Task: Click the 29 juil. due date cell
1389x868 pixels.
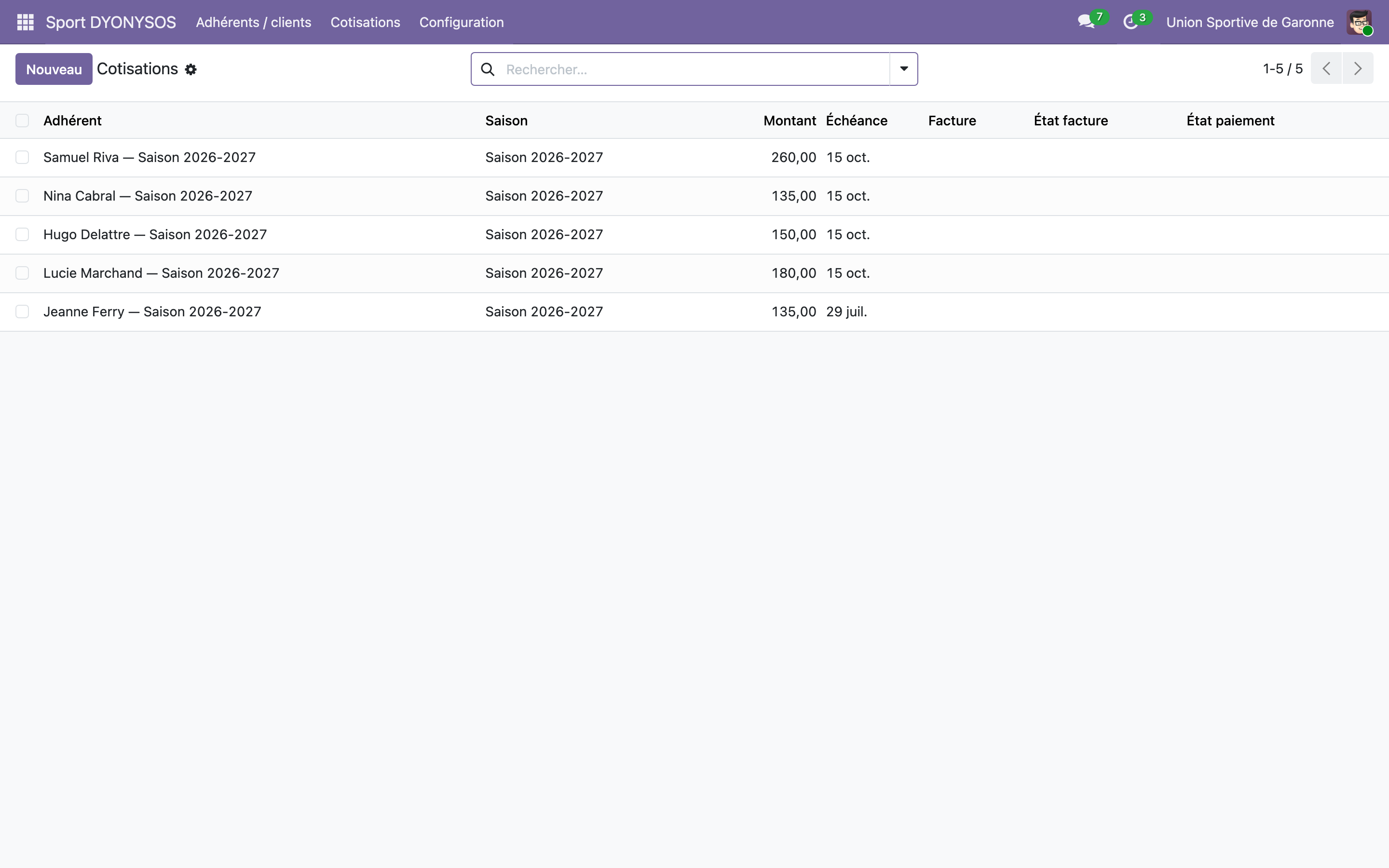Action: click(846, 312)
